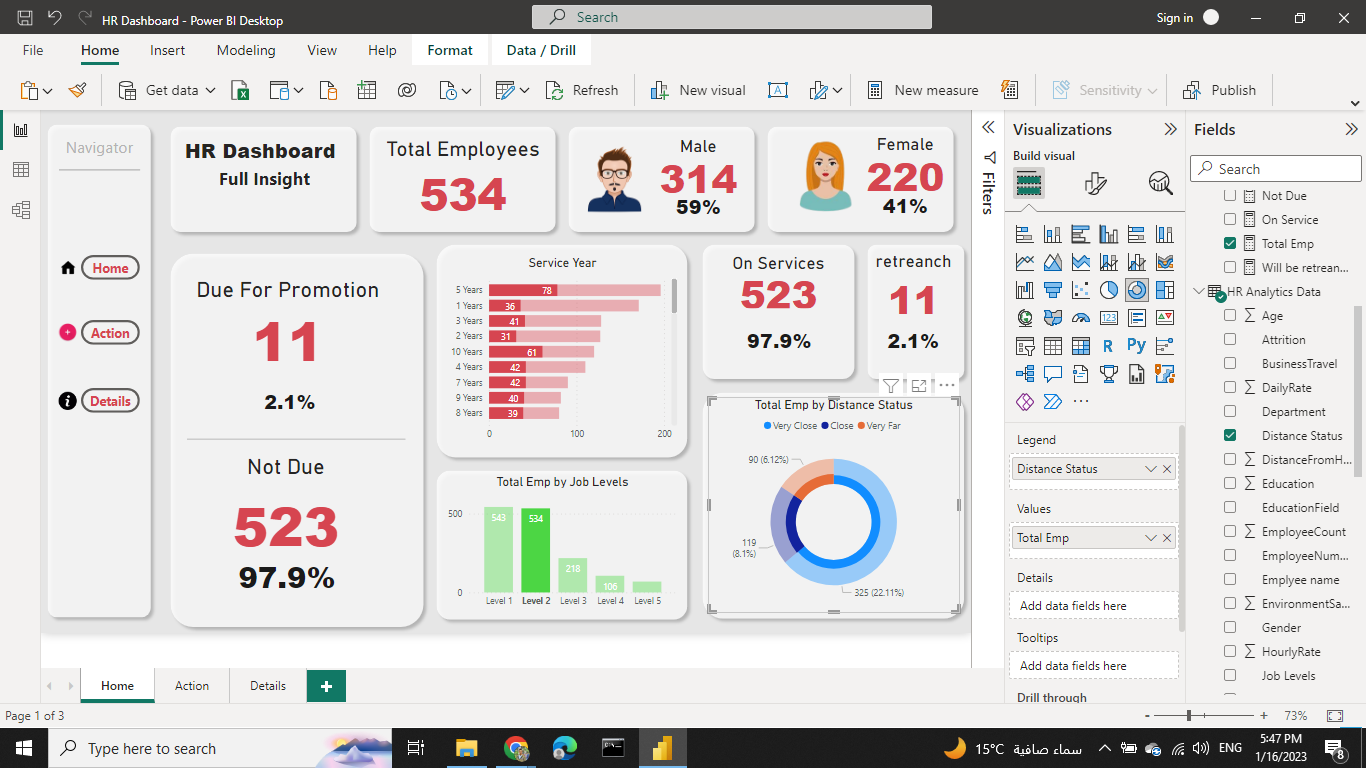Image resolution: width=1366 pixels, height=768 pixels.
Task: Choose the funnel chart visualization icon
Action: point(1053,290)
